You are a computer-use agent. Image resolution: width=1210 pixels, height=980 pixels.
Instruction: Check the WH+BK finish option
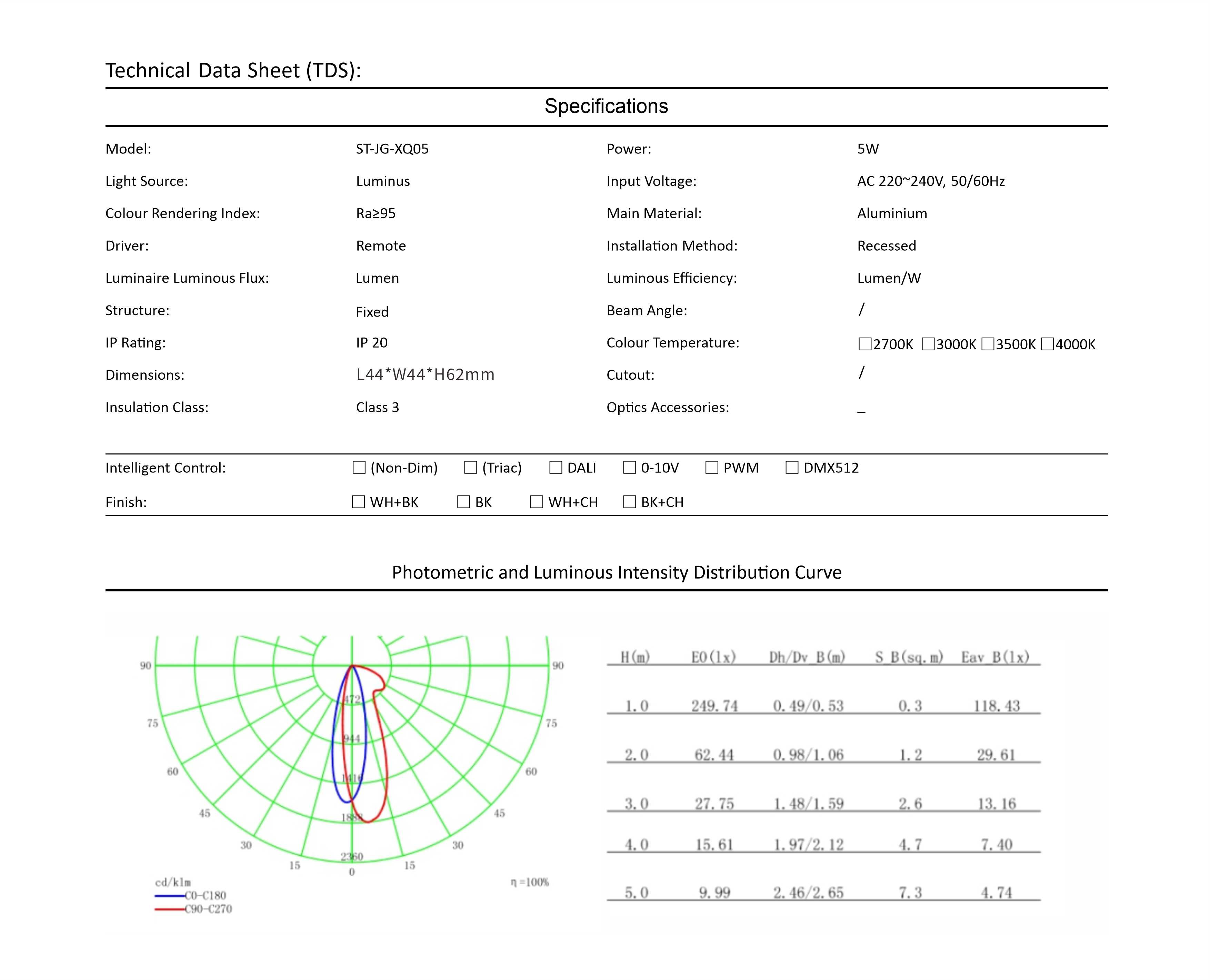[x=358, y=502]
